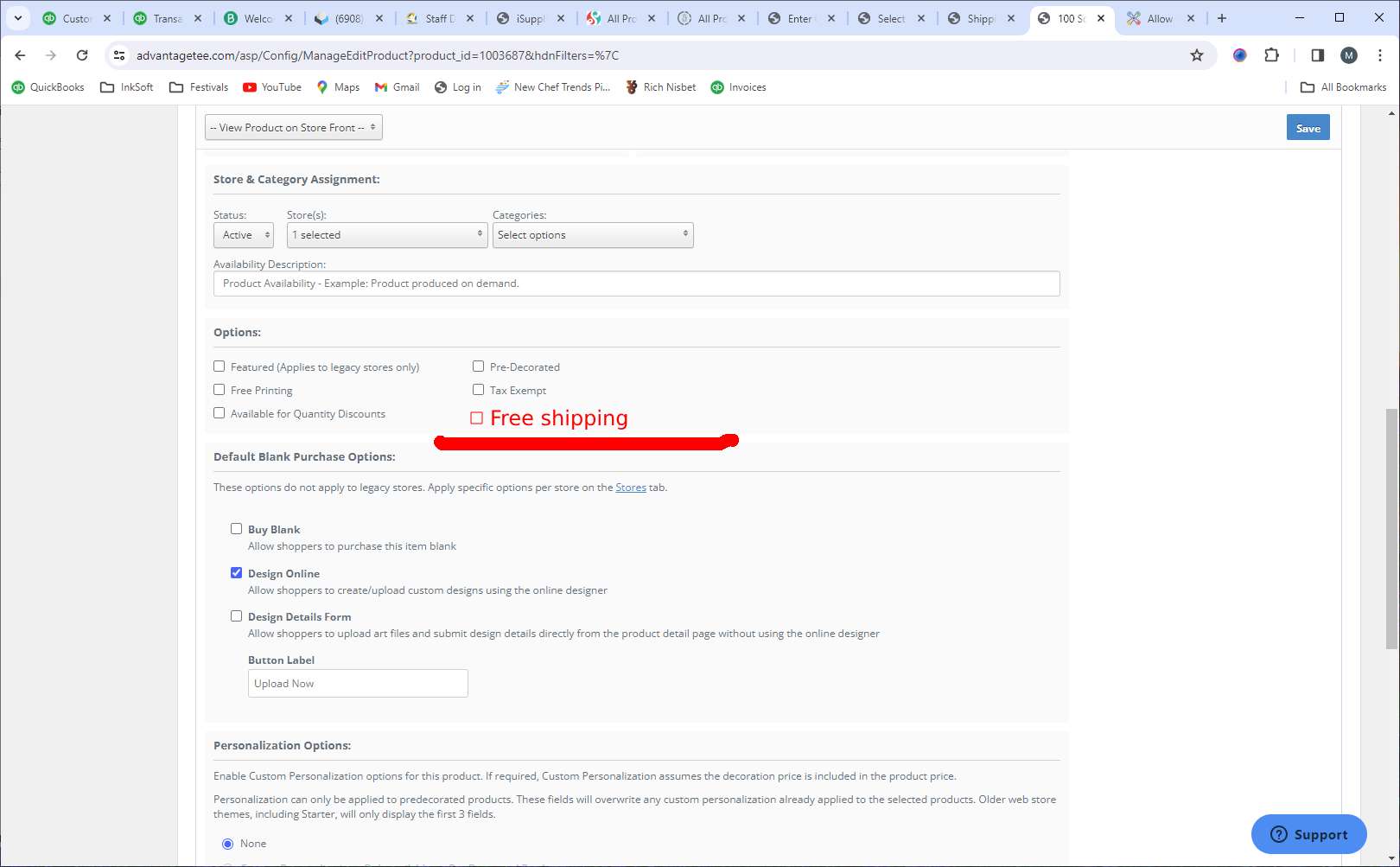Open the Support chat button
Image resolution: width=1400 pixels, height=867 pixels.
[x=1309, y=834]
